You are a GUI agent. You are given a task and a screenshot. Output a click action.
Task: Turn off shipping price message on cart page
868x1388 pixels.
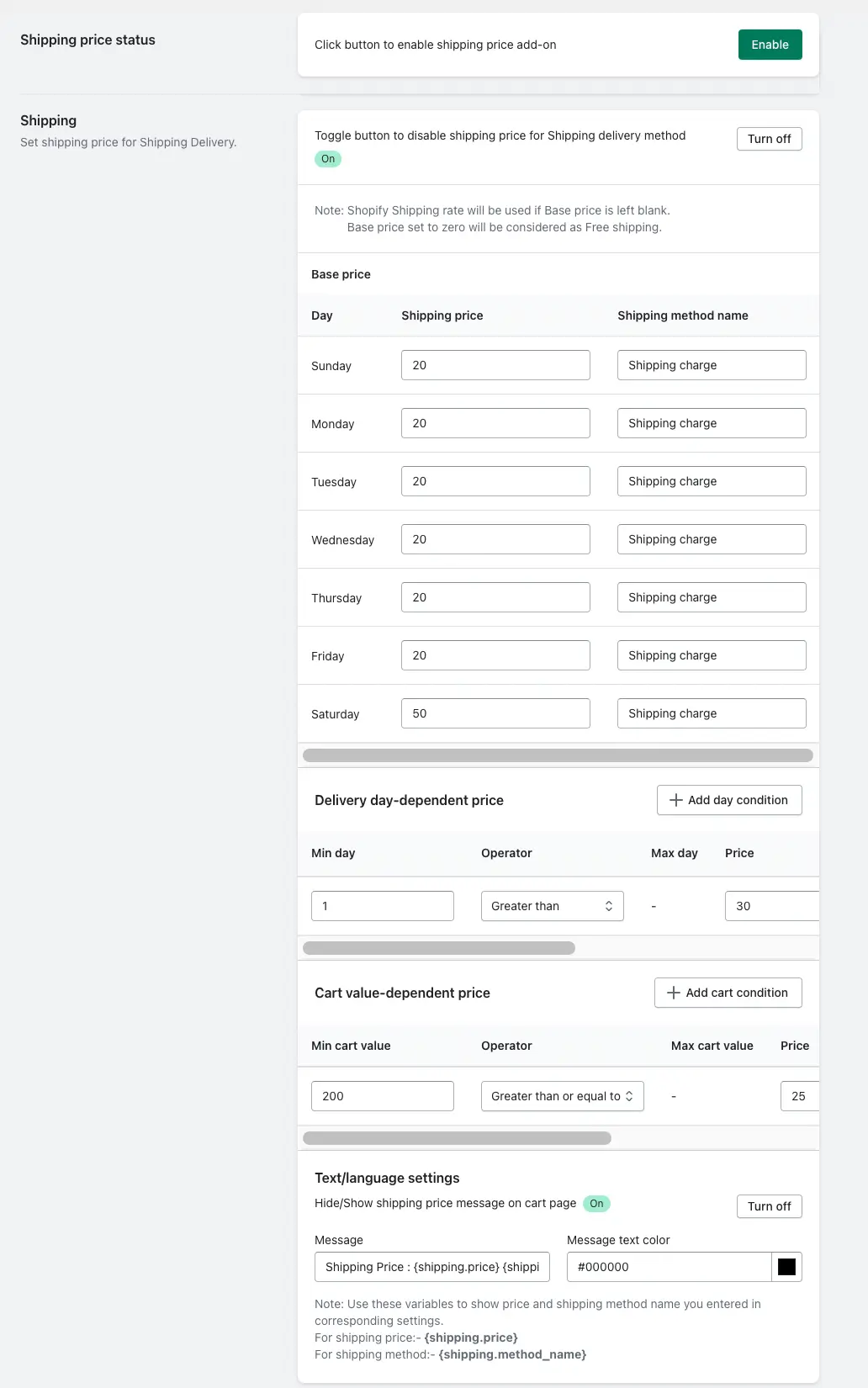tap(769, 1206)
